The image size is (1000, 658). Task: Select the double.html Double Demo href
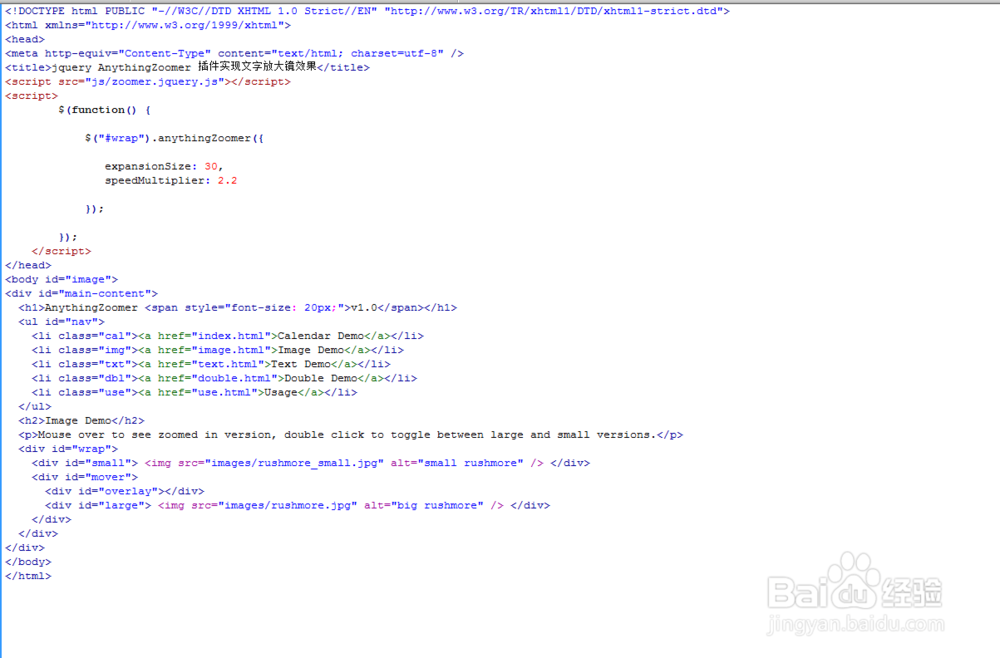tap(227, 377)
